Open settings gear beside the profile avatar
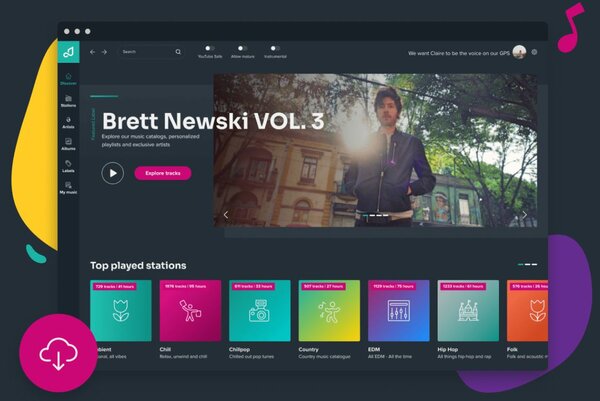The image size is (600, 401). coord(535,52)
